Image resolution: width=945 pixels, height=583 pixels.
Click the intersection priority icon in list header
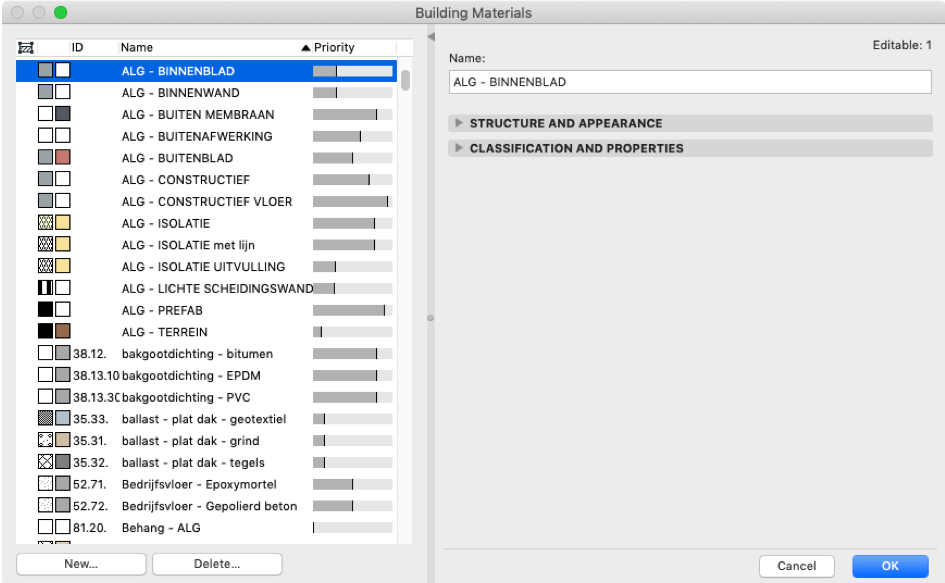[x=25, y=48]
